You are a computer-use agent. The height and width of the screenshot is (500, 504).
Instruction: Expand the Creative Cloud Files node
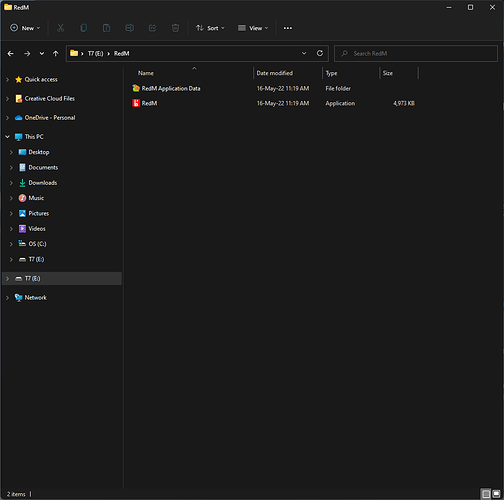[7, 99]
